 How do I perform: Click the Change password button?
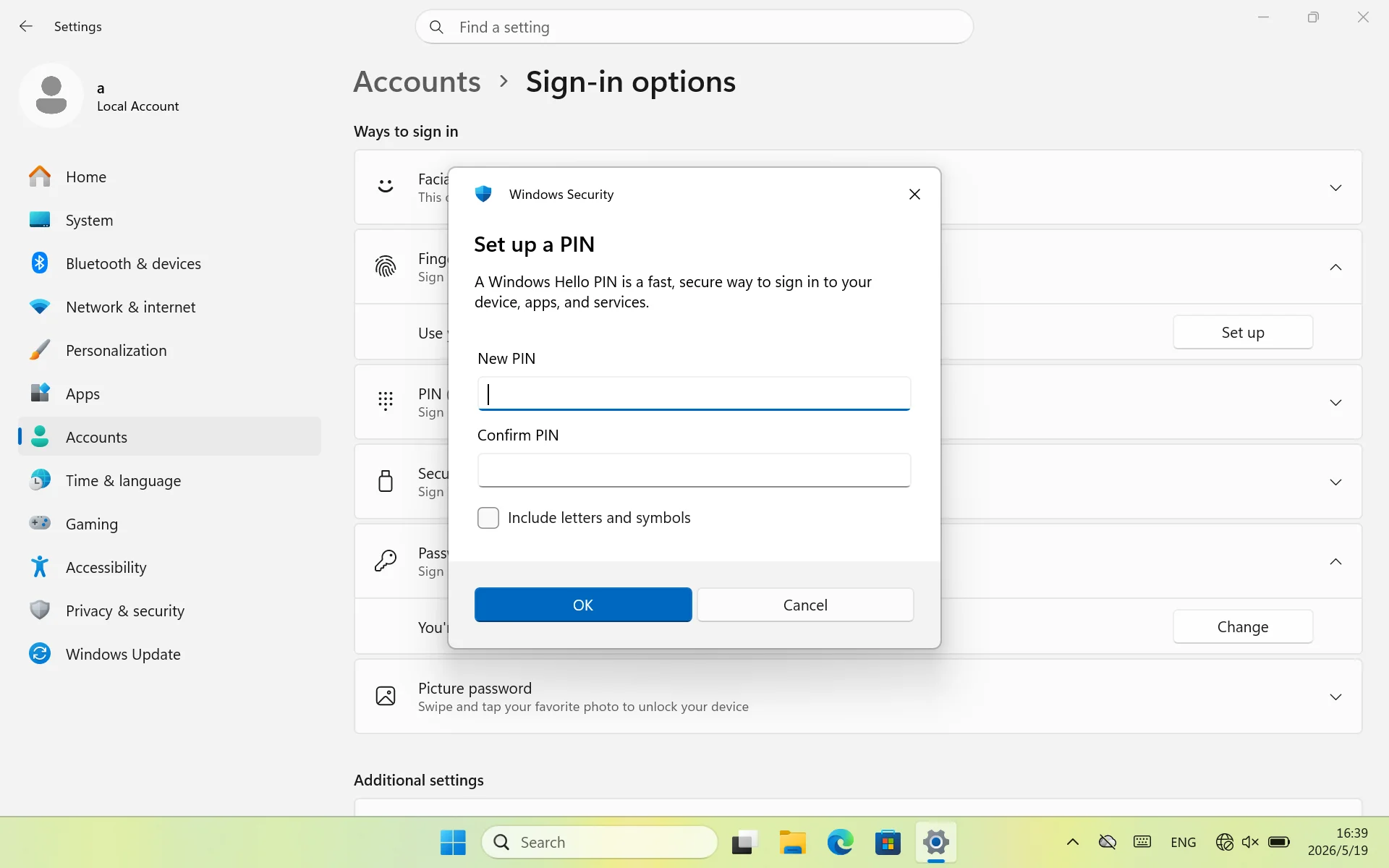tap(1243, 626)
